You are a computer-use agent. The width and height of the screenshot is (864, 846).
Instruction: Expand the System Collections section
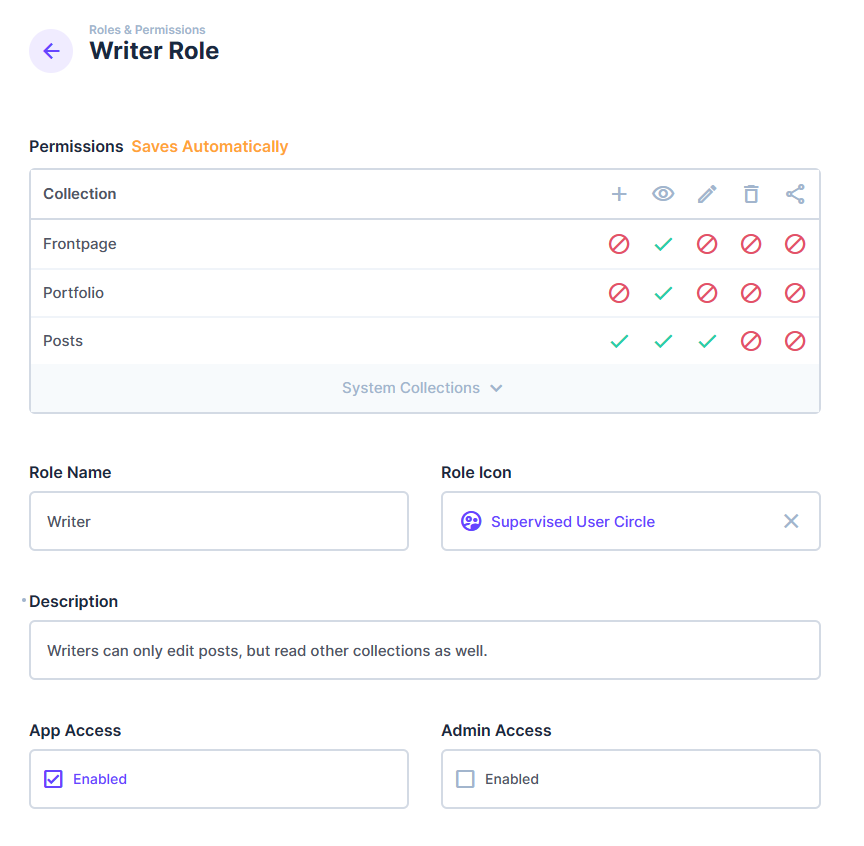[423, 388]
